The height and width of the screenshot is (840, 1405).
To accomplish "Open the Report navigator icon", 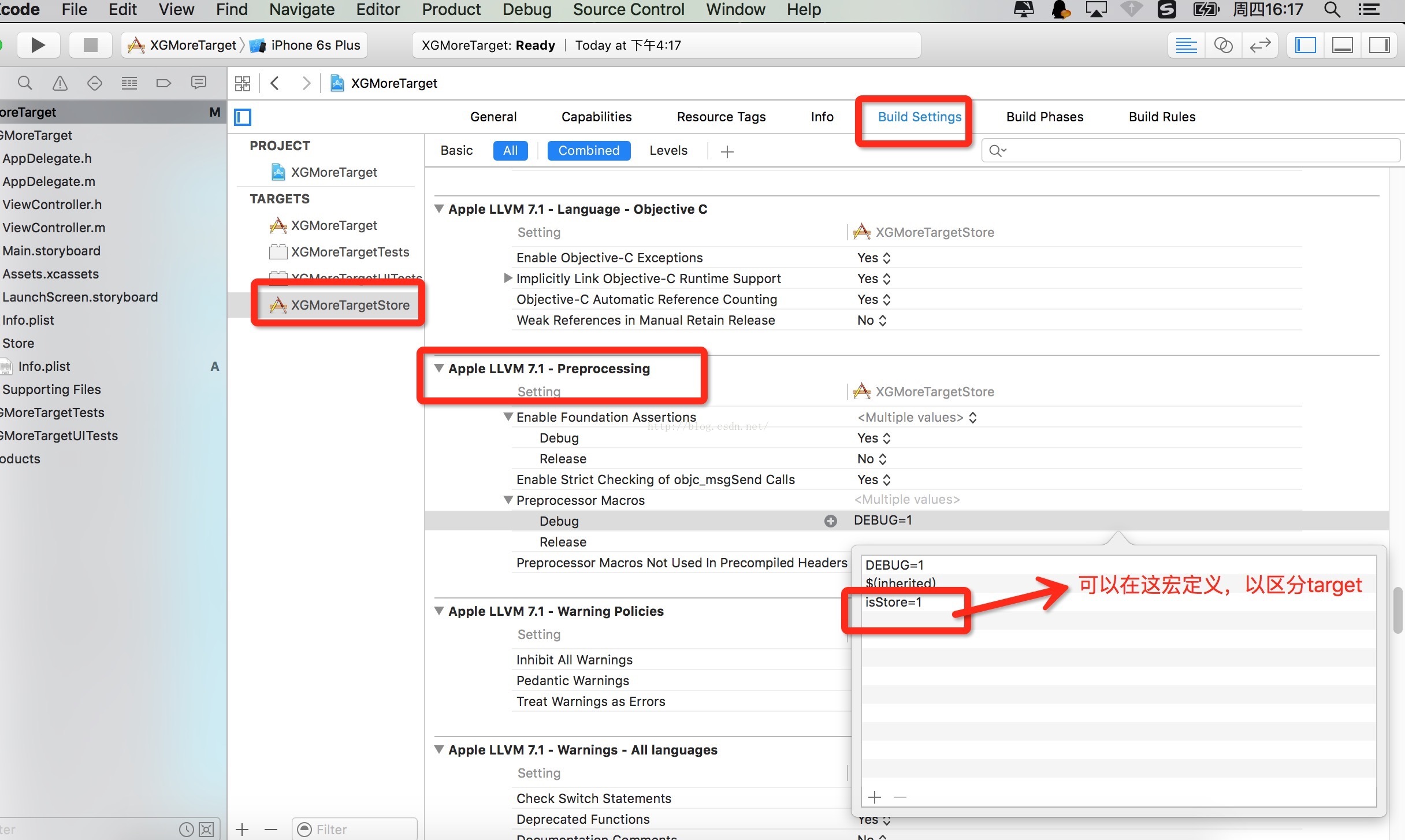I will (x=198, y=83).
